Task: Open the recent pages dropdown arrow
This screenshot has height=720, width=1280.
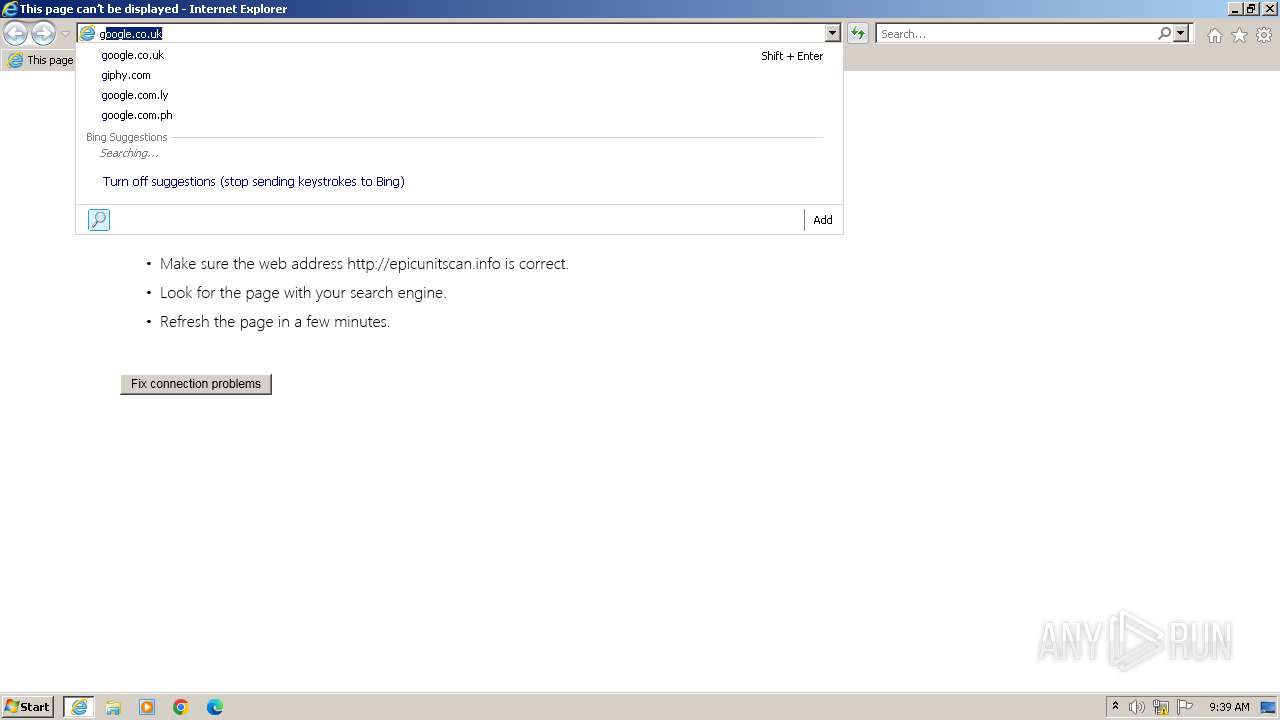Action: (x=65, y=34)
